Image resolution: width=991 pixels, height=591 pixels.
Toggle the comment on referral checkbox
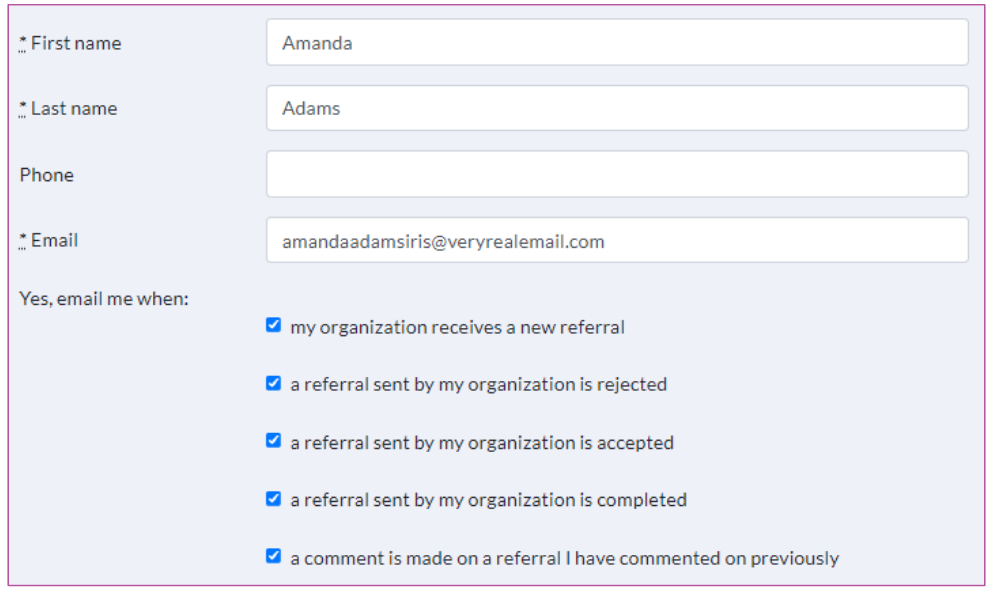coord(274,556)
